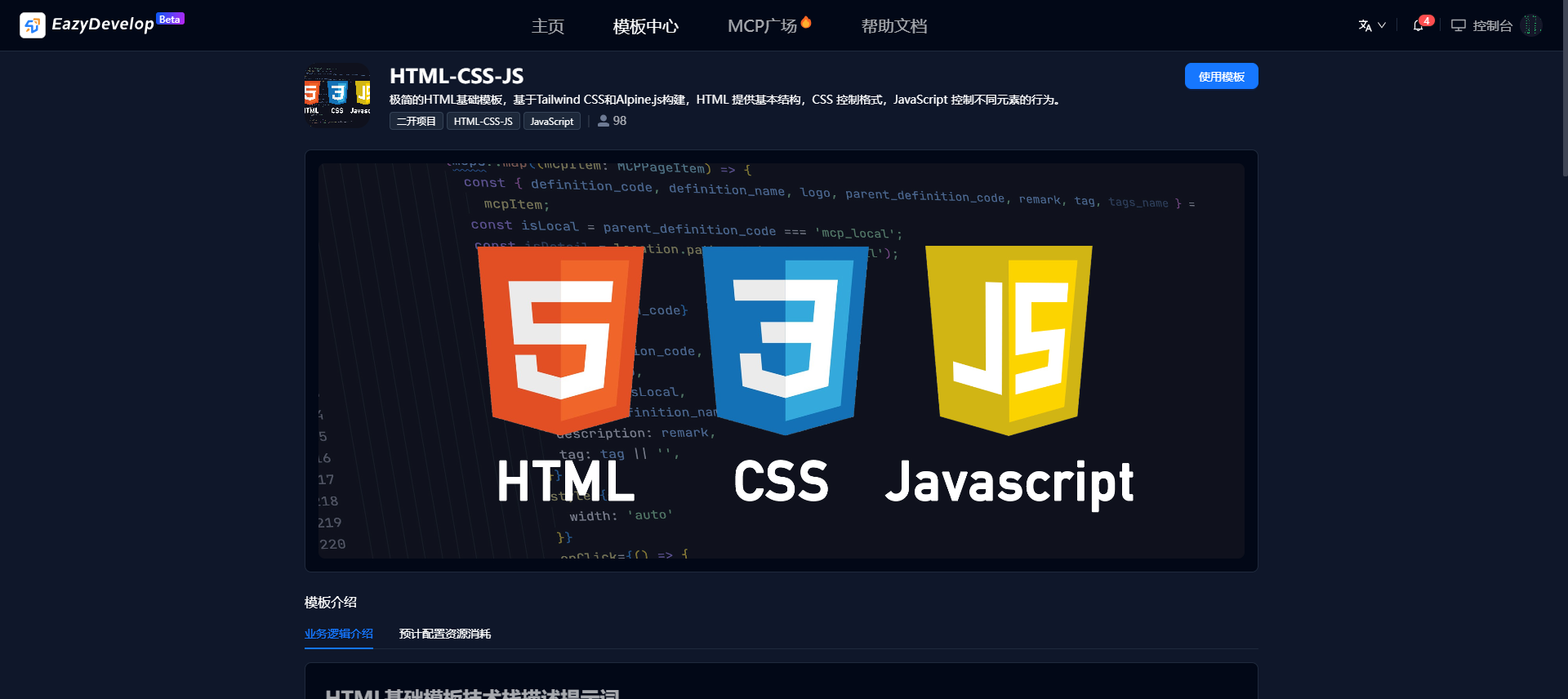The height and width of the screenshot is (699, 1568).
Task: Click the user avatar in header
Action: click(1531, 25)
